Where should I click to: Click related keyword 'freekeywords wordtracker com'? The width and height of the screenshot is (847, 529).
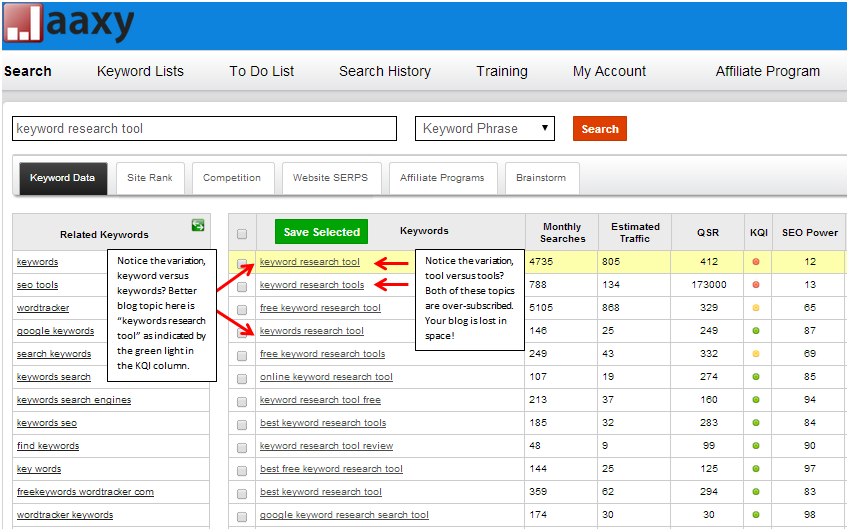[85, 492]
